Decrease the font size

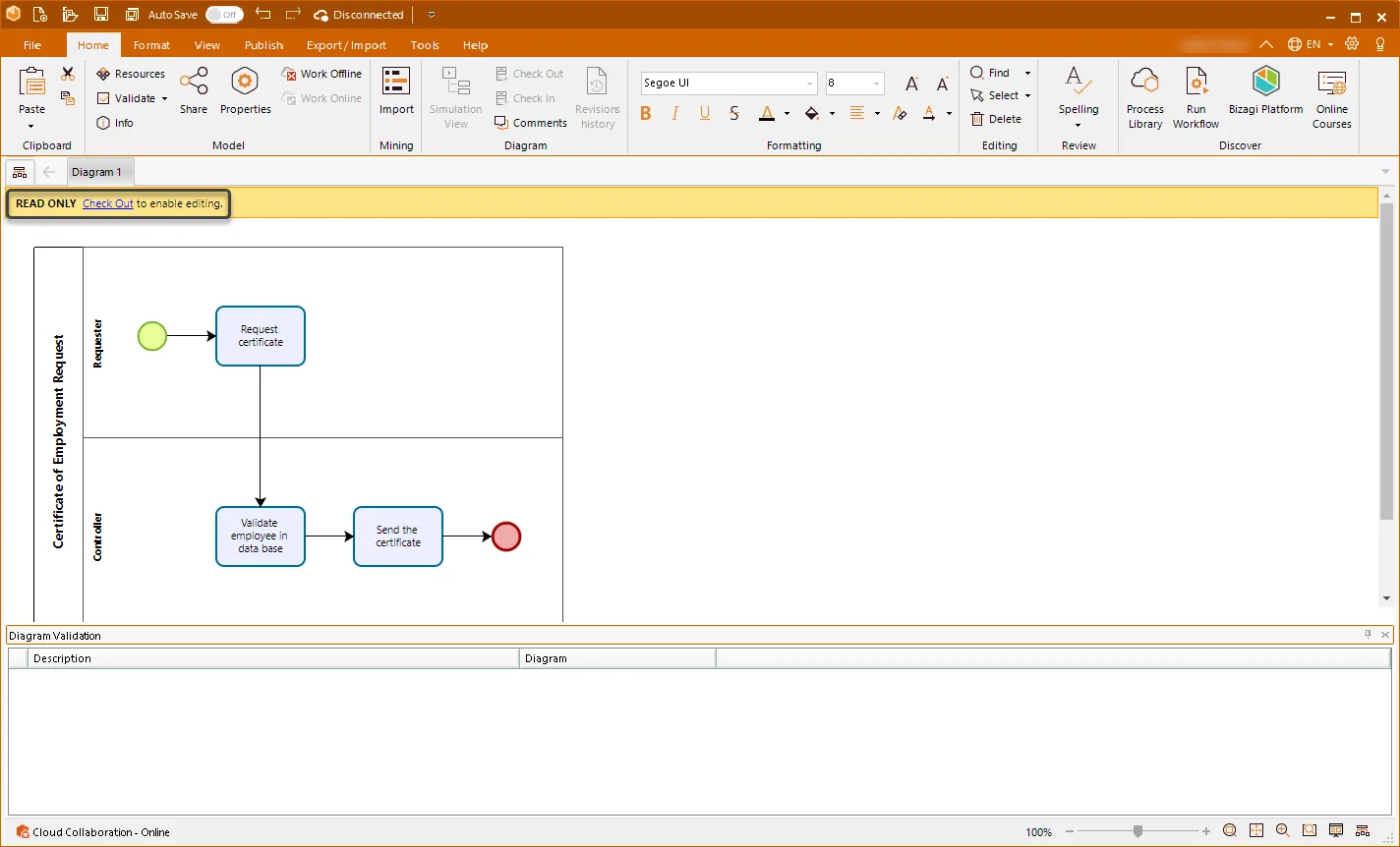click(942, 84)
